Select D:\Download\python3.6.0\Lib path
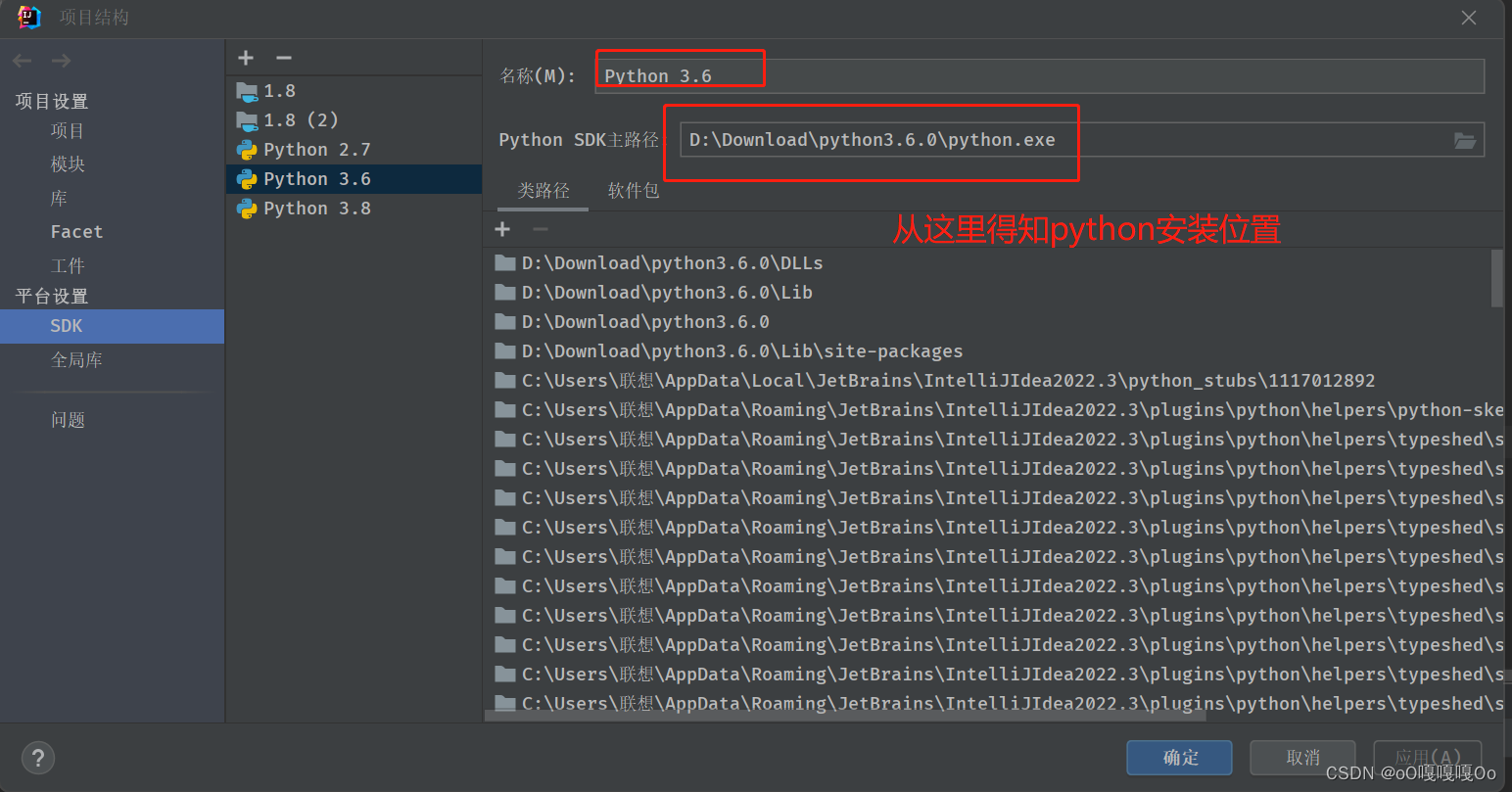Viewport: 1512px width, 792px height. 987,293
